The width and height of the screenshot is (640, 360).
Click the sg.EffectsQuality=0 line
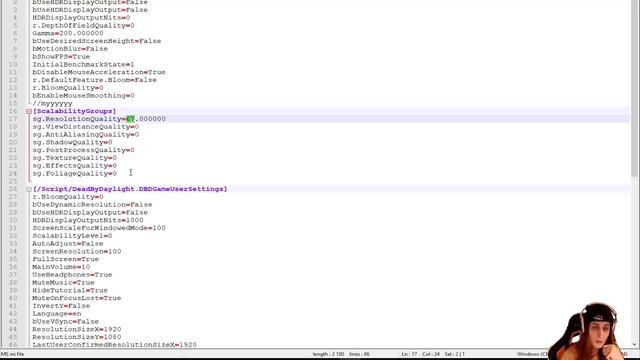click(x=74, y=165)
